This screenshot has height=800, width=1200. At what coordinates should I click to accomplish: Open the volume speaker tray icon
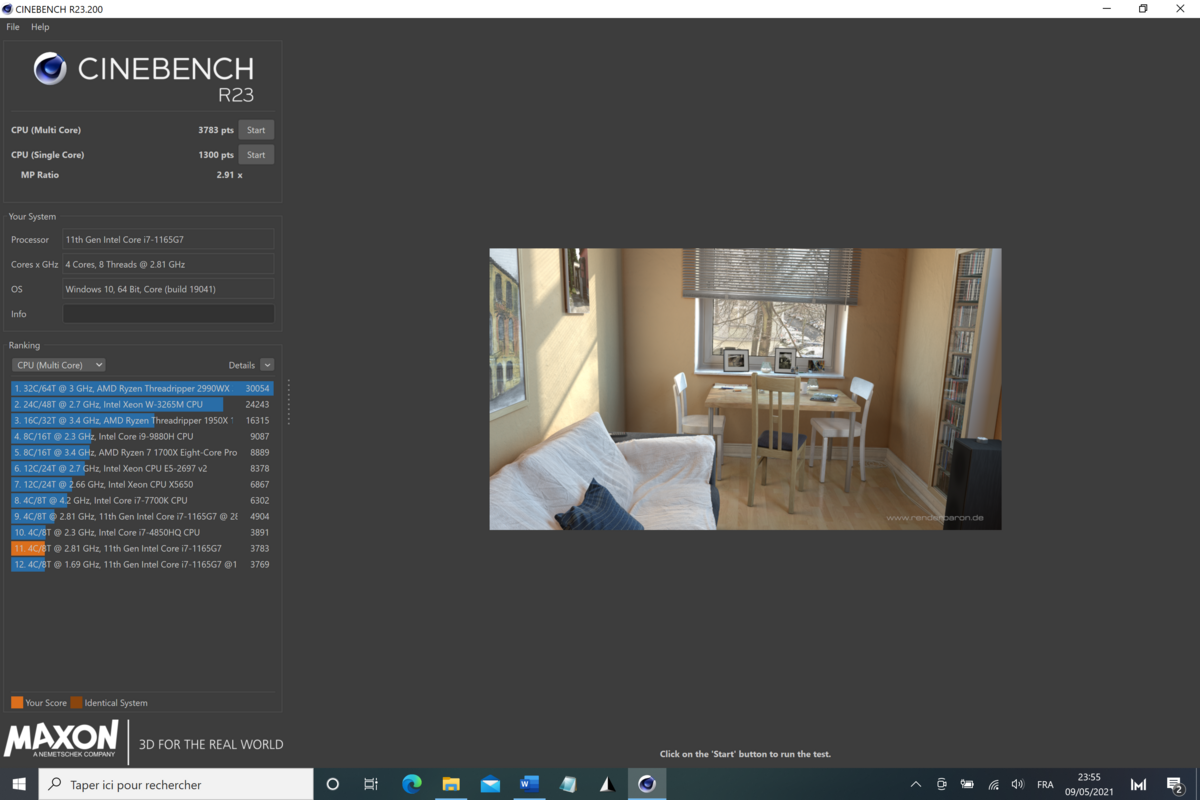point(1018,785)
